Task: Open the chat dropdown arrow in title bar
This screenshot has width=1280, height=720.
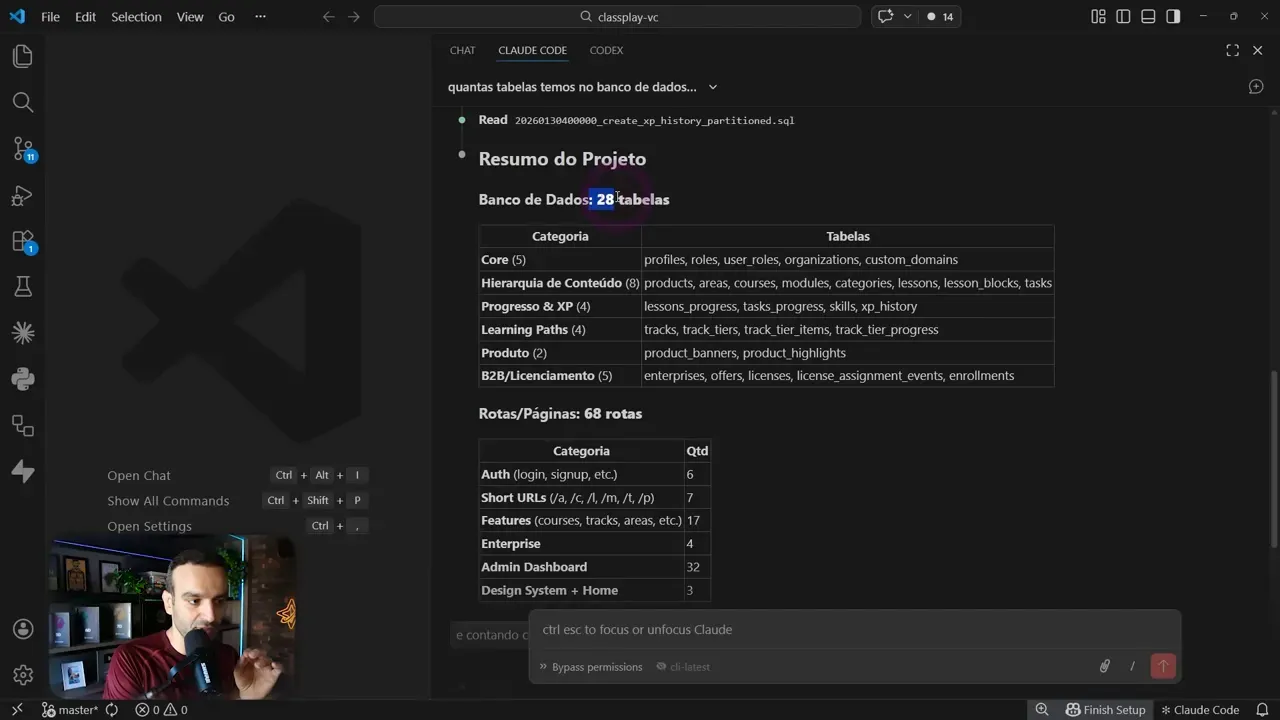Action: click(x=908, y=17)
